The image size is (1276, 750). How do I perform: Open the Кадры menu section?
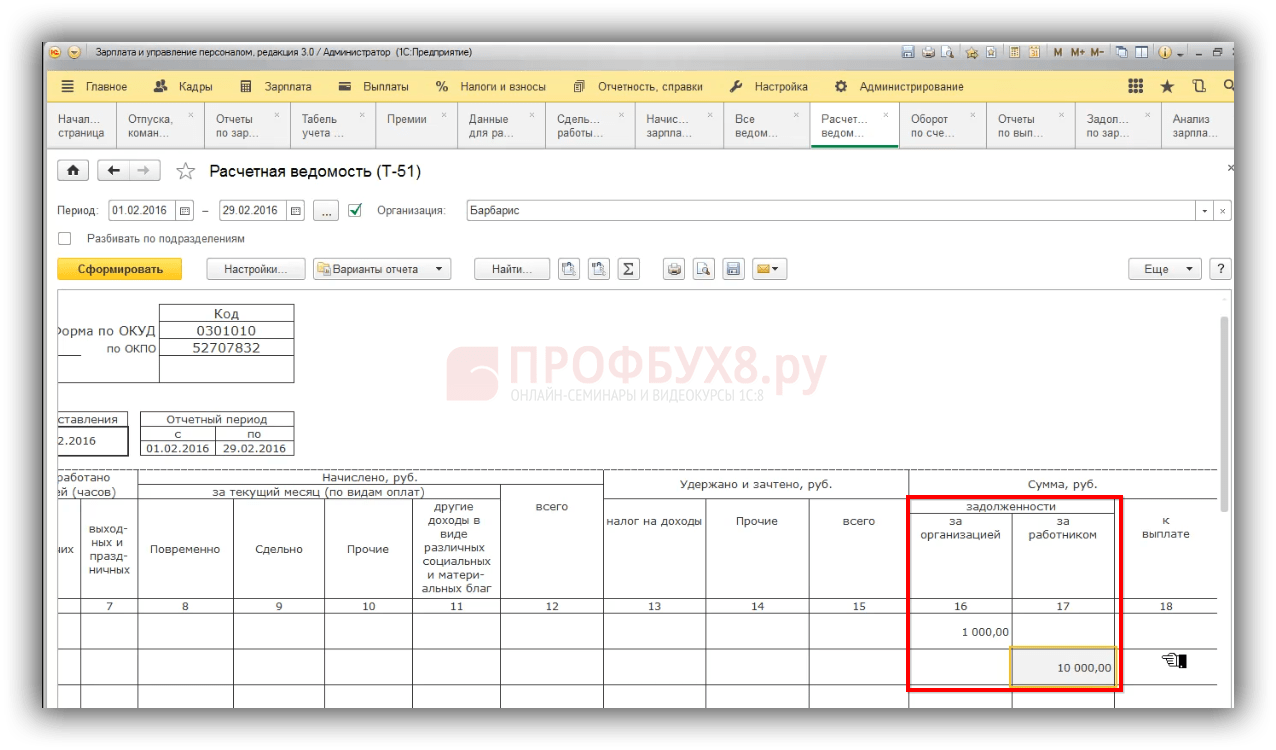coord(183,87)
